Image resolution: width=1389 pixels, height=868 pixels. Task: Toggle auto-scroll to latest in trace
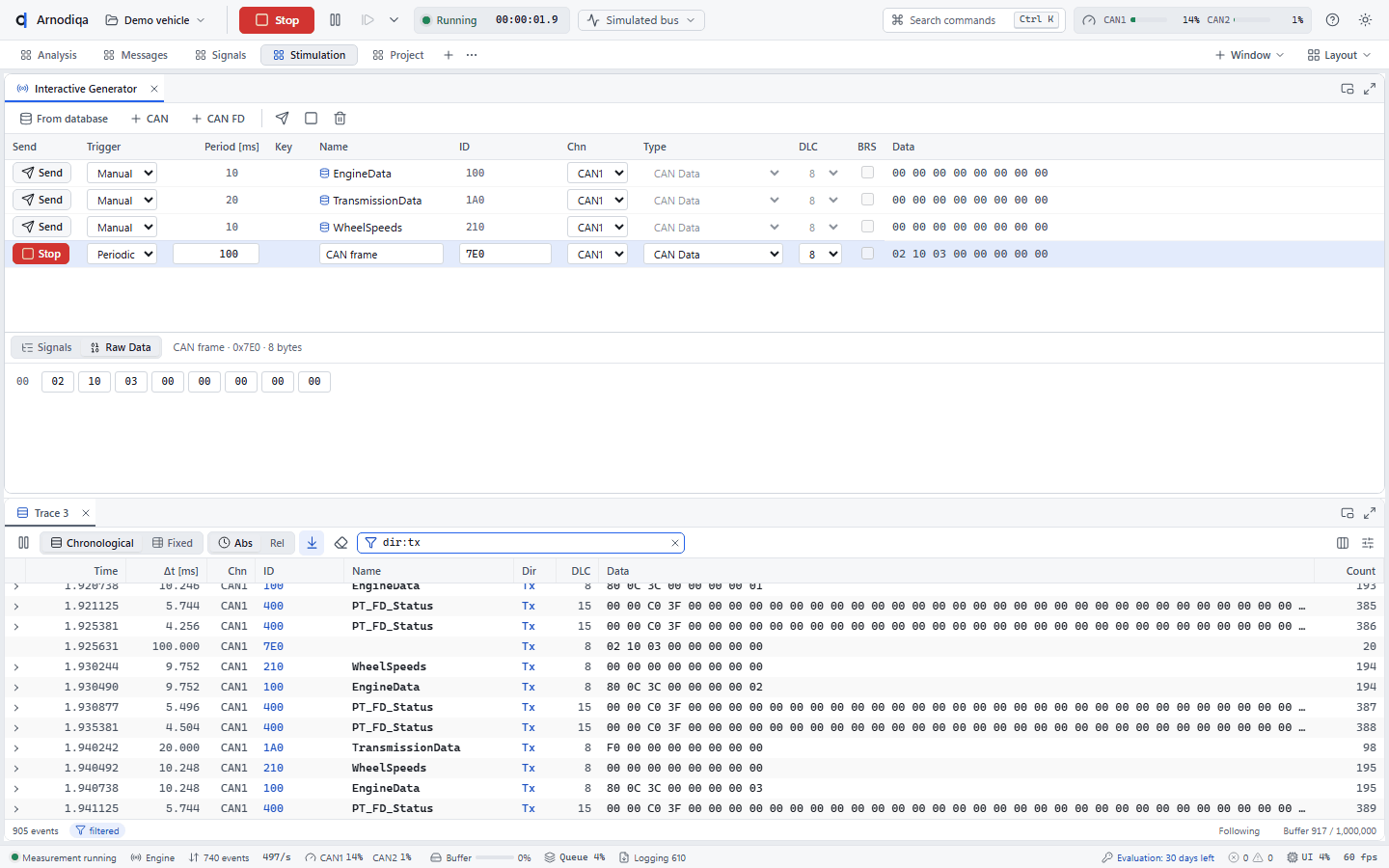click(x=312, y=543)
